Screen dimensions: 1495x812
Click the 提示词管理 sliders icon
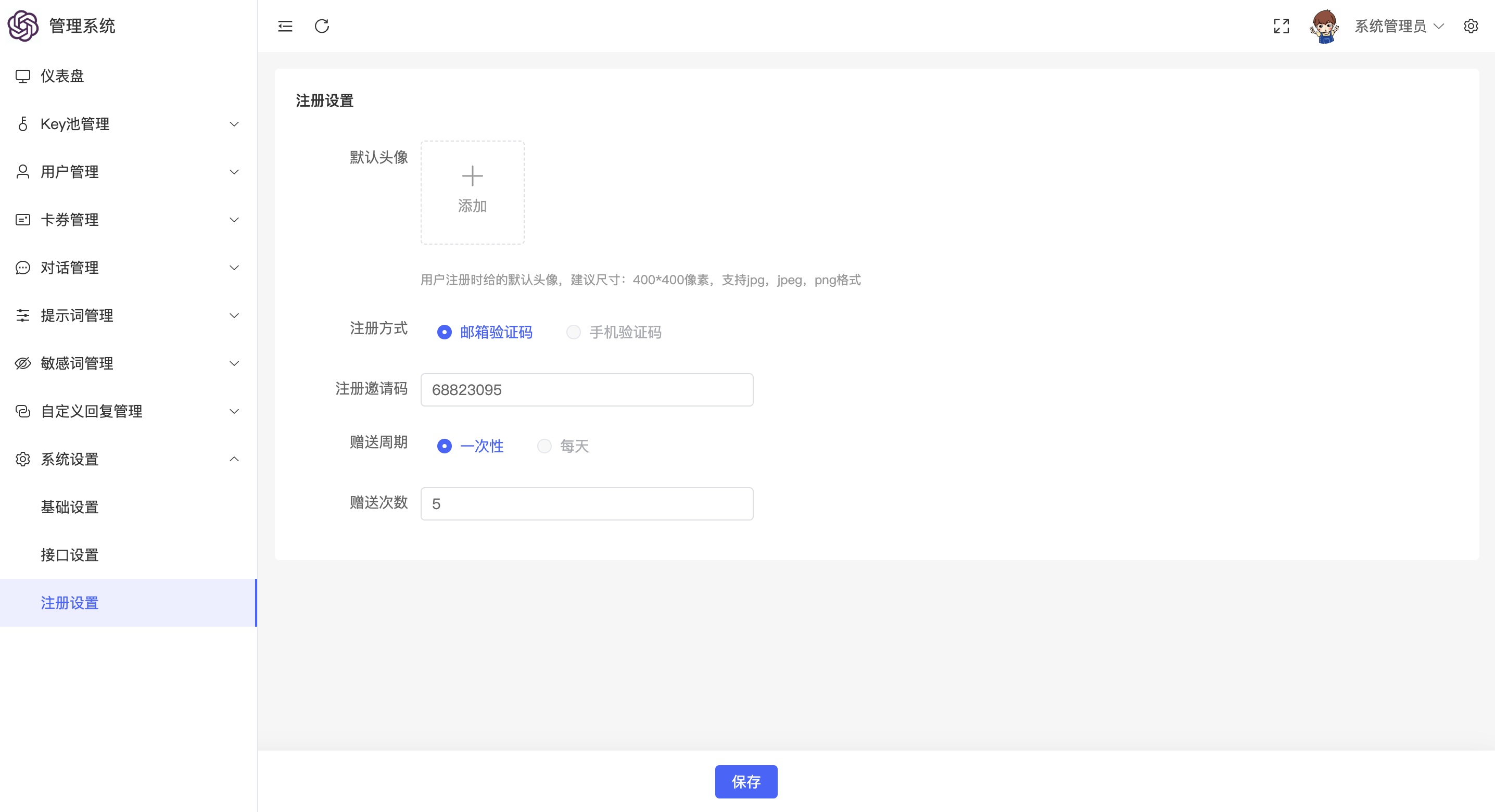[22, 315]
